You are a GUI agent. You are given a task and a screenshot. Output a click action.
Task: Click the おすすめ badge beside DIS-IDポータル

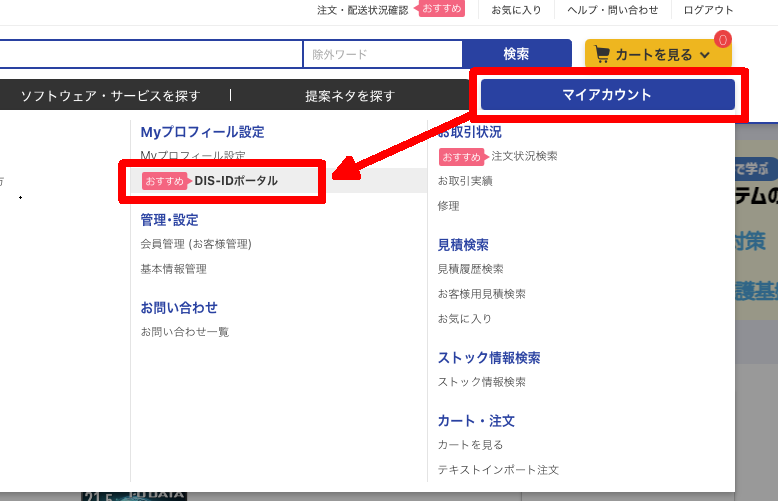tap(165, 181)
